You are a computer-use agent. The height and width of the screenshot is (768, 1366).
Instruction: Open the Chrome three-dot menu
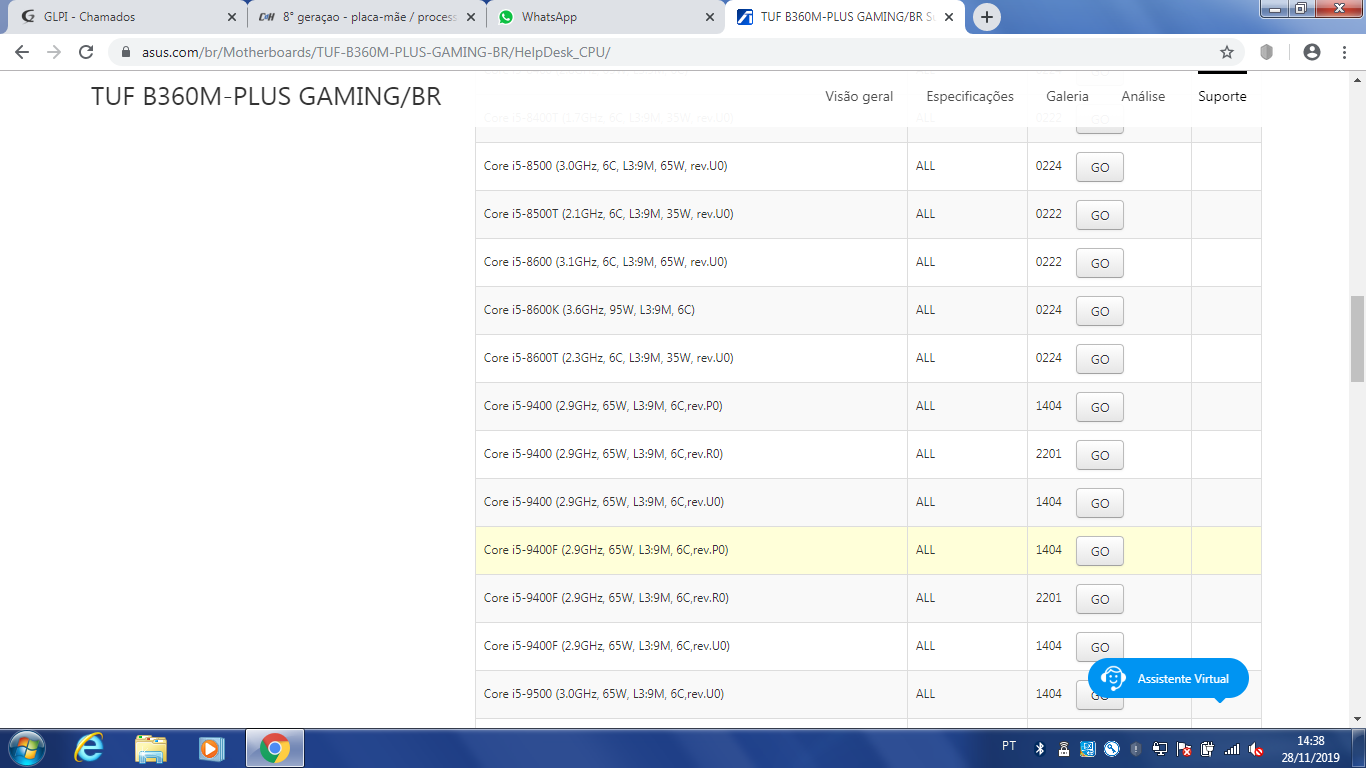pos(1344,52)
